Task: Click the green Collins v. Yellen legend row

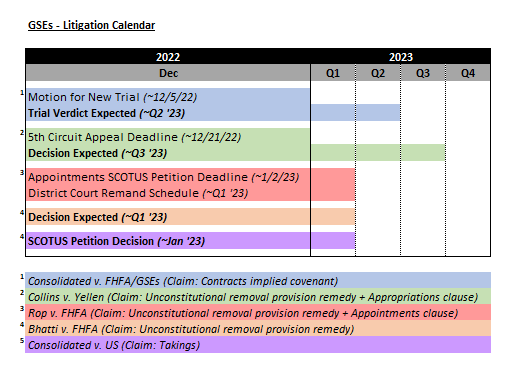Action: coord(258,296)
